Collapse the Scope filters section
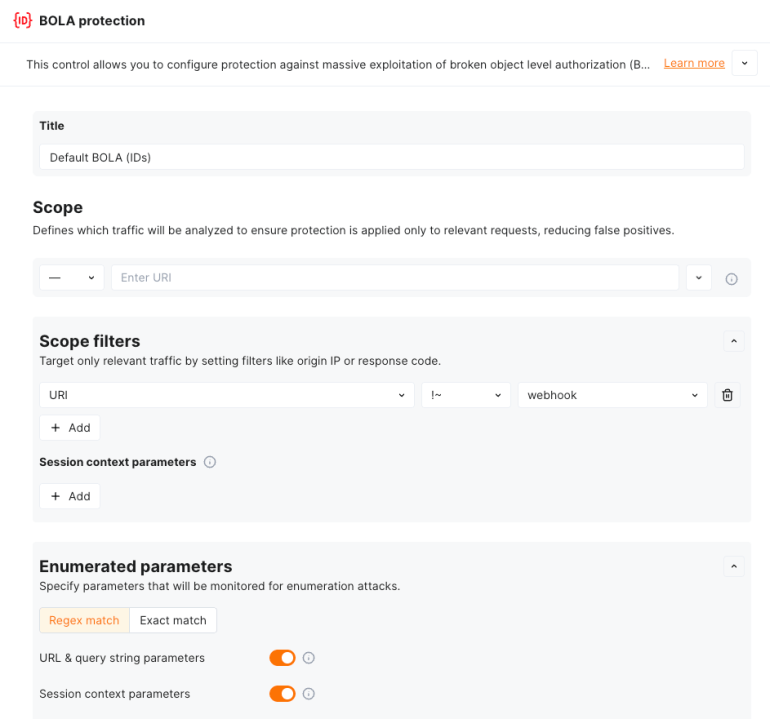770x719 pixels. tap(734, 341)
